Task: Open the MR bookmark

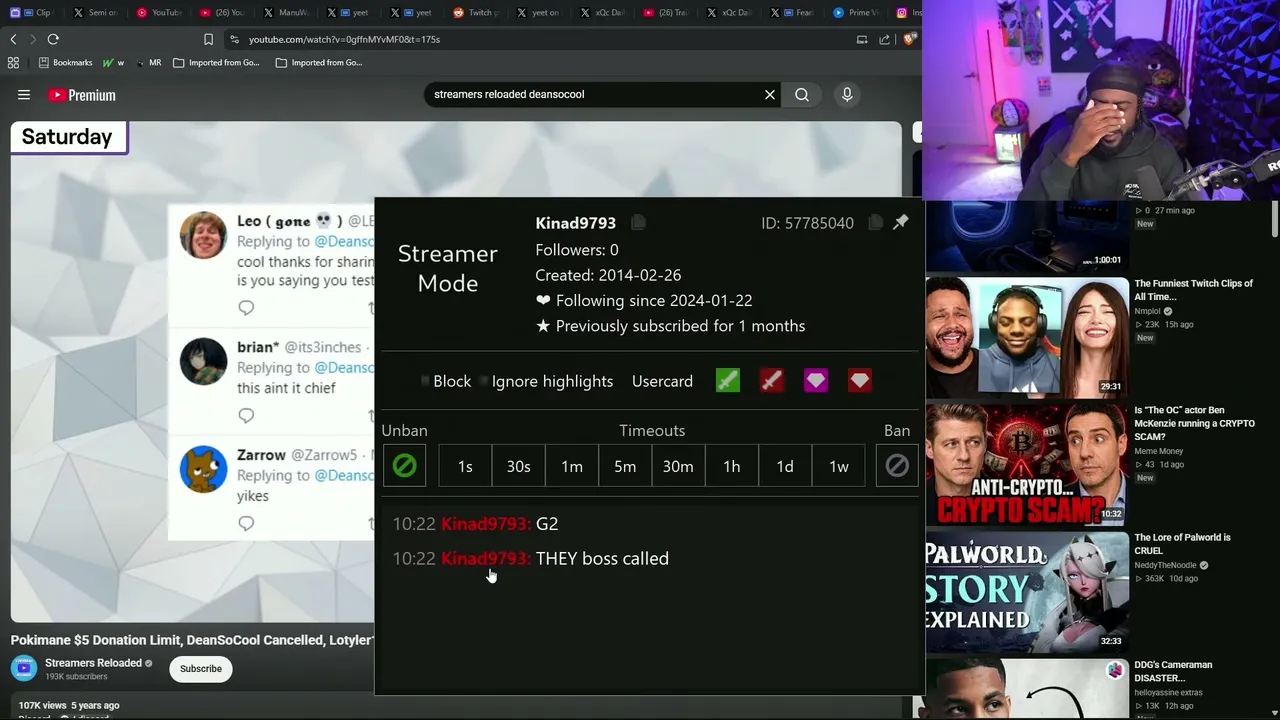Action: pyautogui.click(x=149, y=62)
